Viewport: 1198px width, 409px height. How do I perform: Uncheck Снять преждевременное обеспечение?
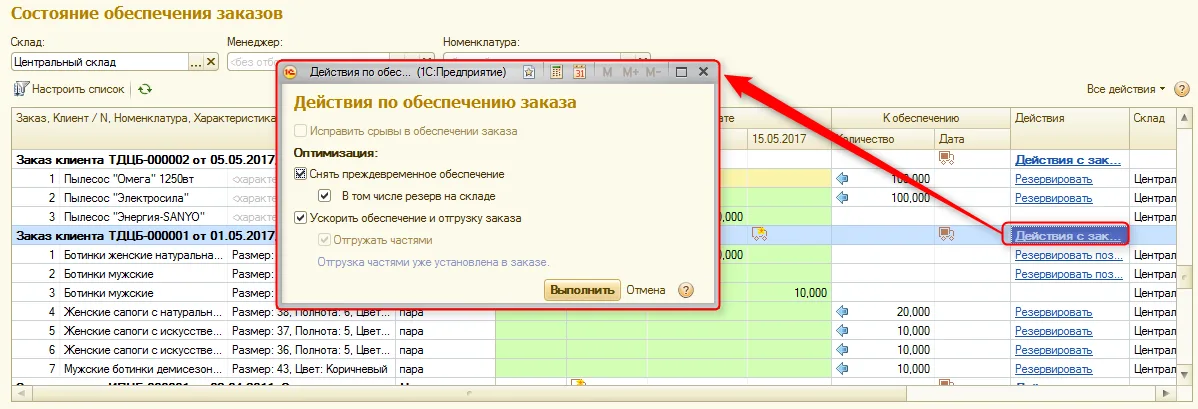coord(300,174)
